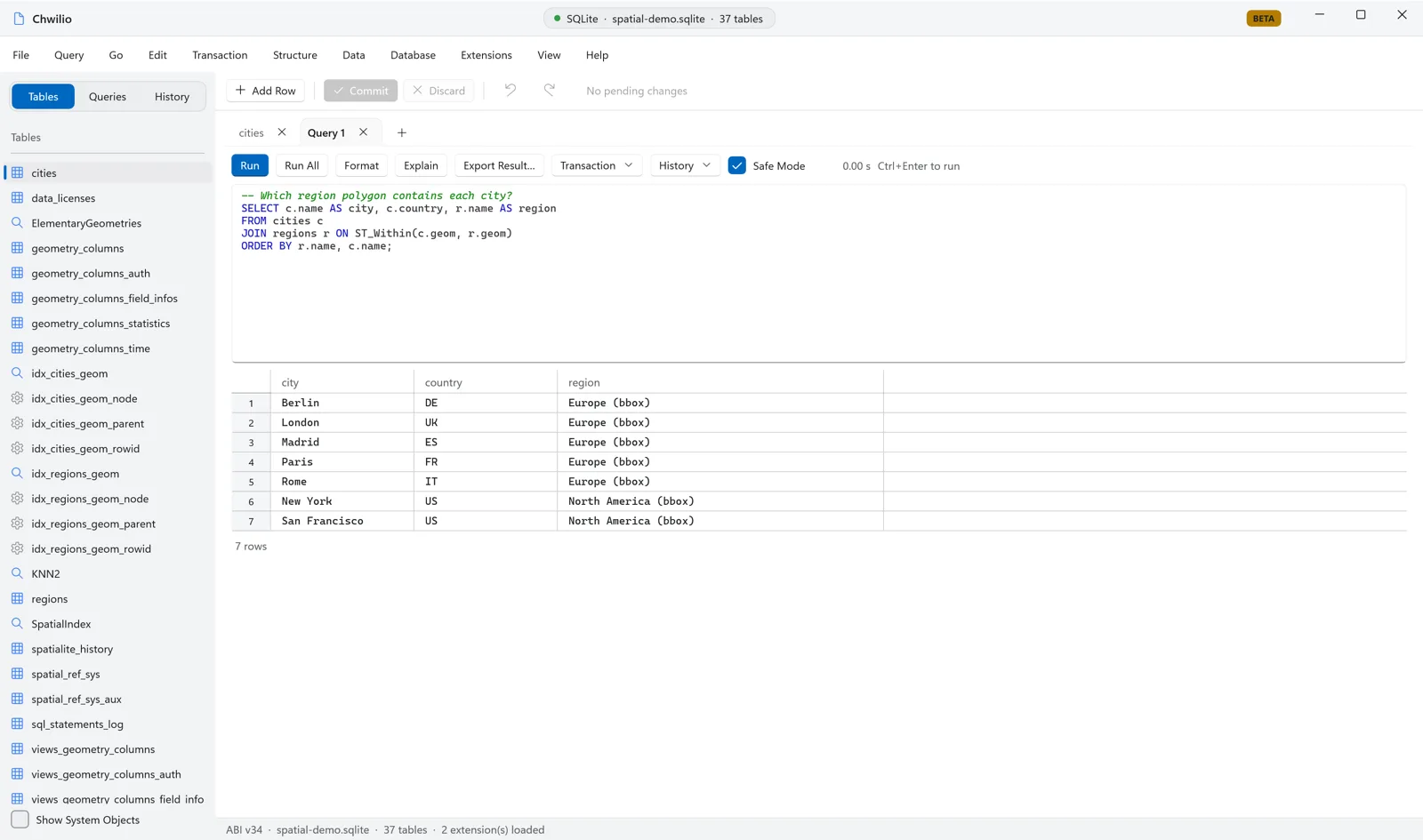This screenshot has width=1423, height=840.
Task: Select row number 4 header in results
Action: [x=251, y=462]
